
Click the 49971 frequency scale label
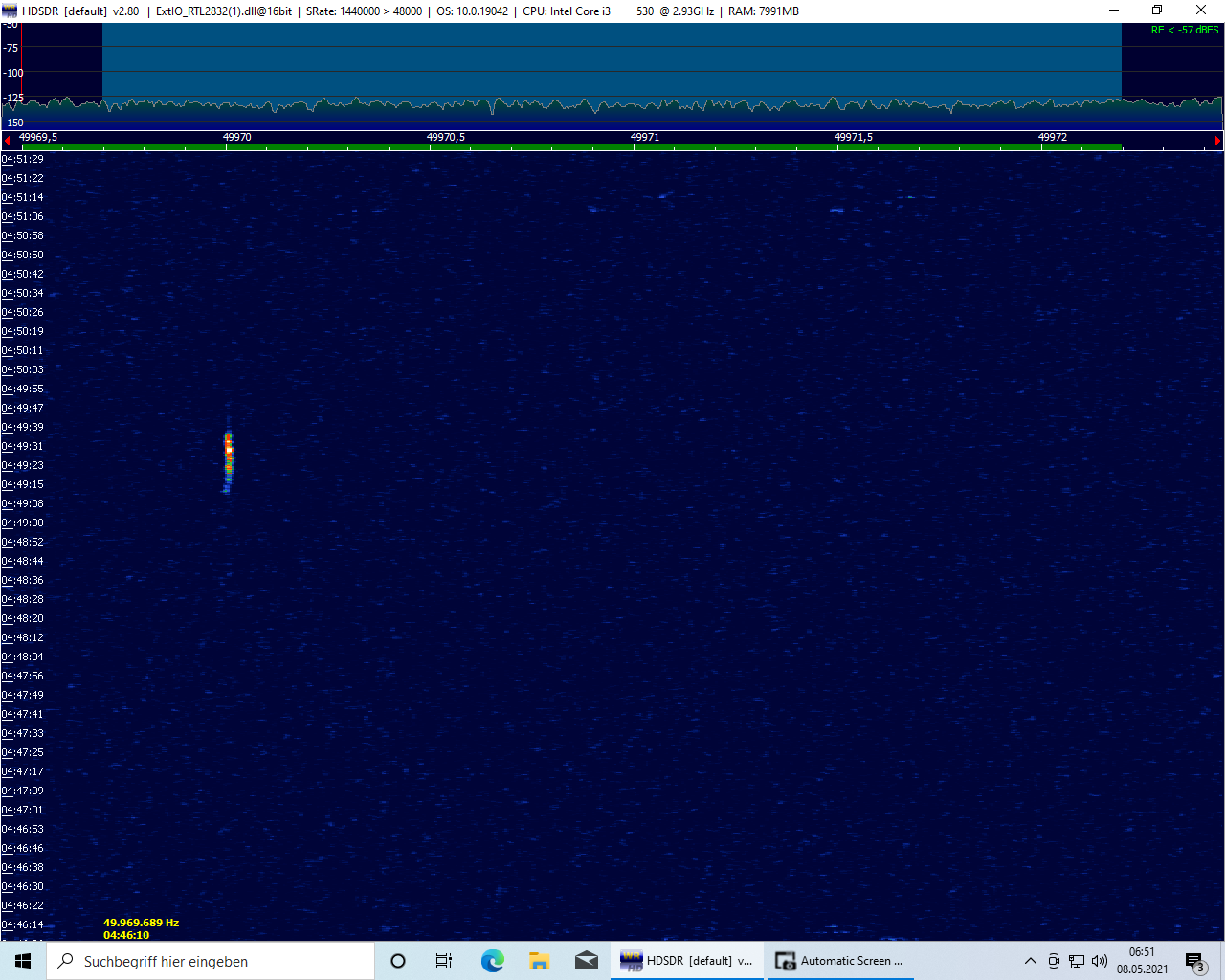pyautogui.click(x=645, y=137)
